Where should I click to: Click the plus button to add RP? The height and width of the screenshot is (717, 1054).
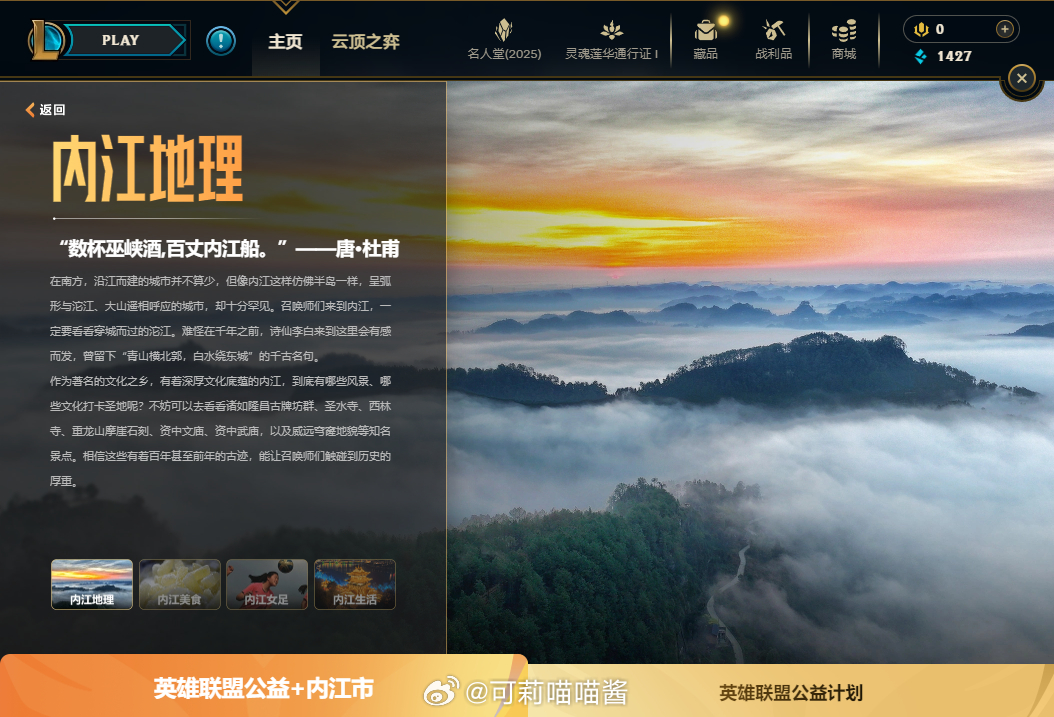1004,29
